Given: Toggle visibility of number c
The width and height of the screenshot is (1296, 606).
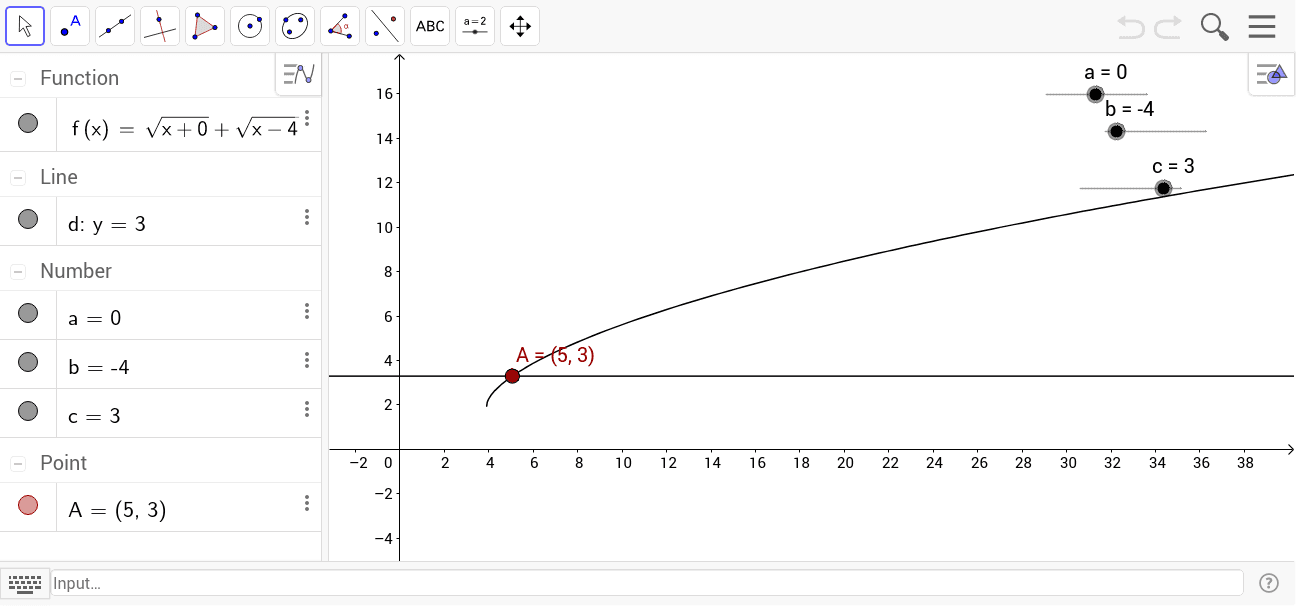Looking at the screenshot, I should pos(28,411).
